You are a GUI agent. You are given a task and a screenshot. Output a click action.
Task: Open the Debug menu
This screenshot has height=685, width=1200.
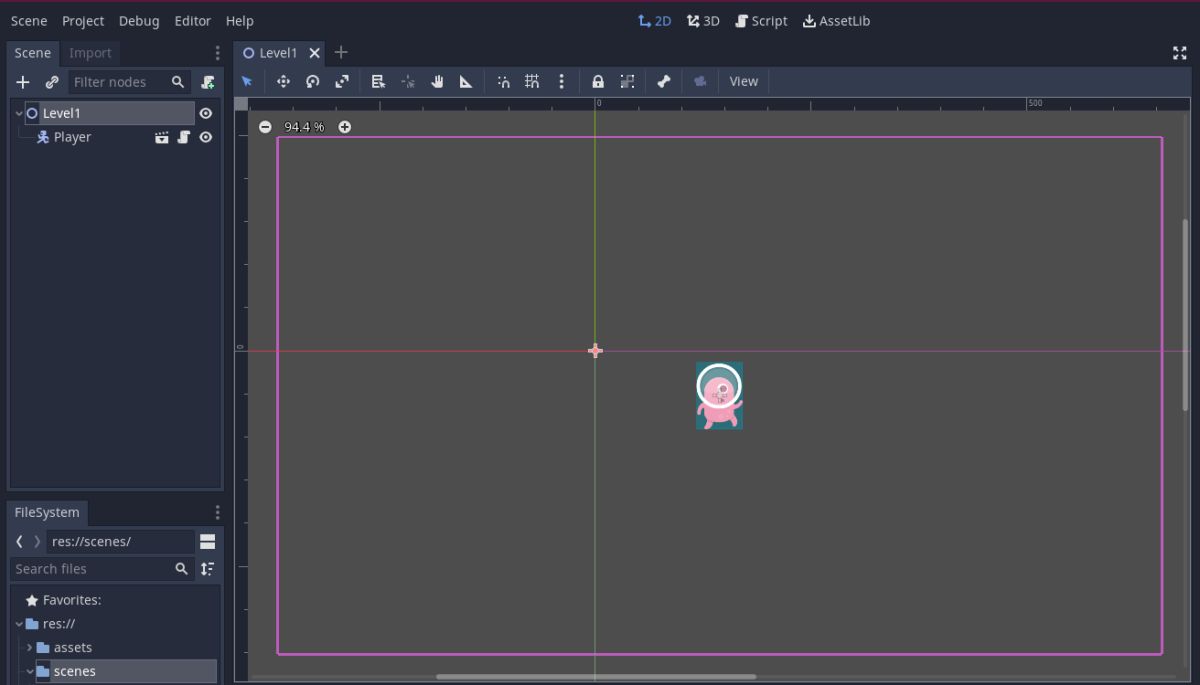pyautogui.click(x=139, y=21)
